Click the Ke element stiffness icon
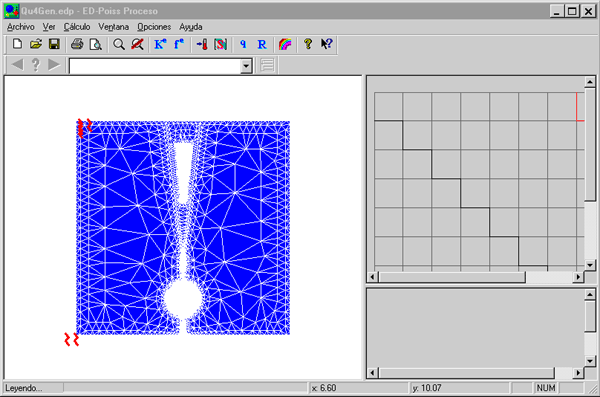The image size is (600, 397). tap(160, 44)
